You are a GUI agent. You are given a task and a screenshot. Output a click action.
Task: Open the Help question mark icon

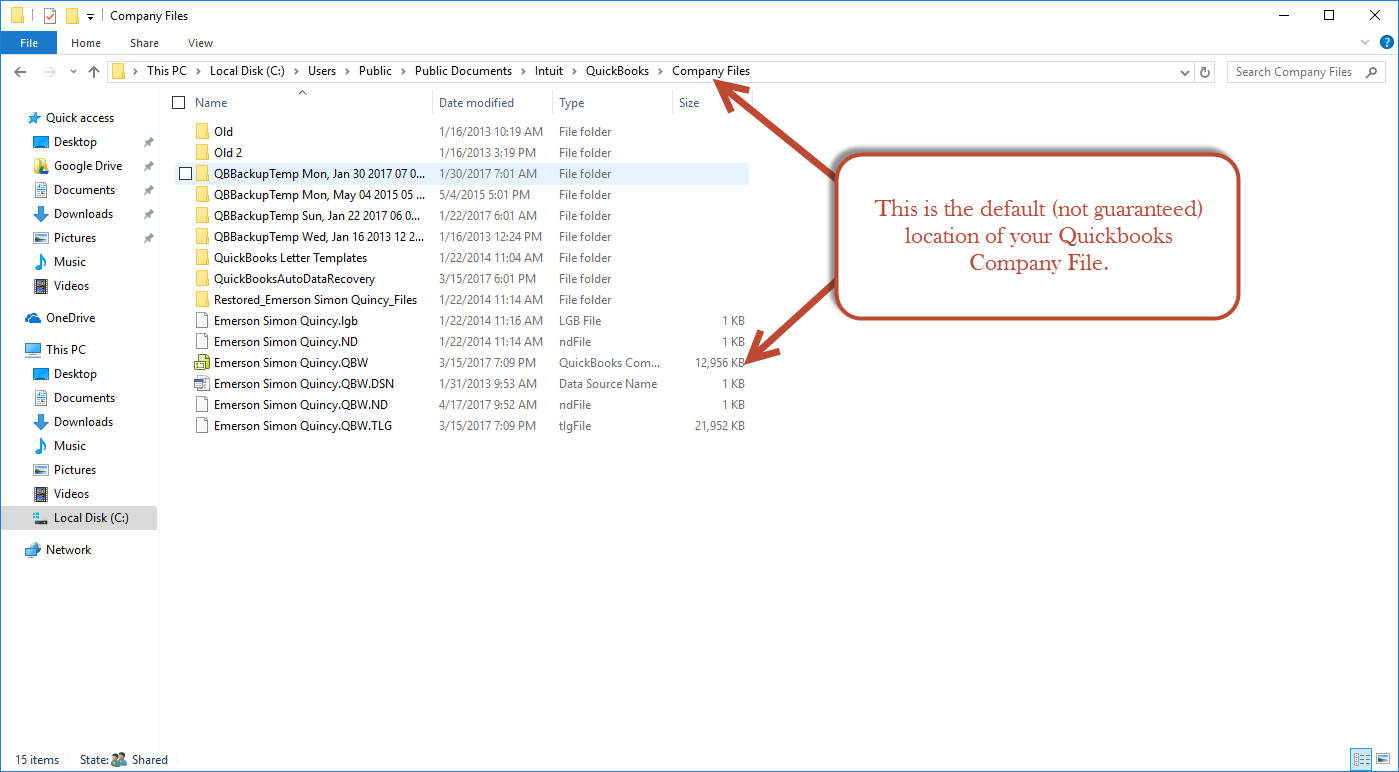(x=1385, y=43)
